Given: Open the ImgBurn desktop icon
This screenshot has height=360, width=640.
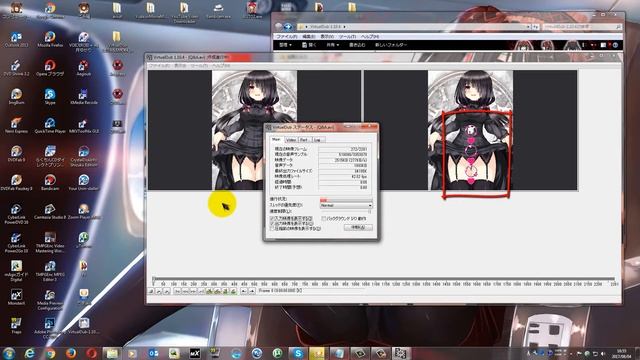Looking at the screenshot, I should click(16, 96).
